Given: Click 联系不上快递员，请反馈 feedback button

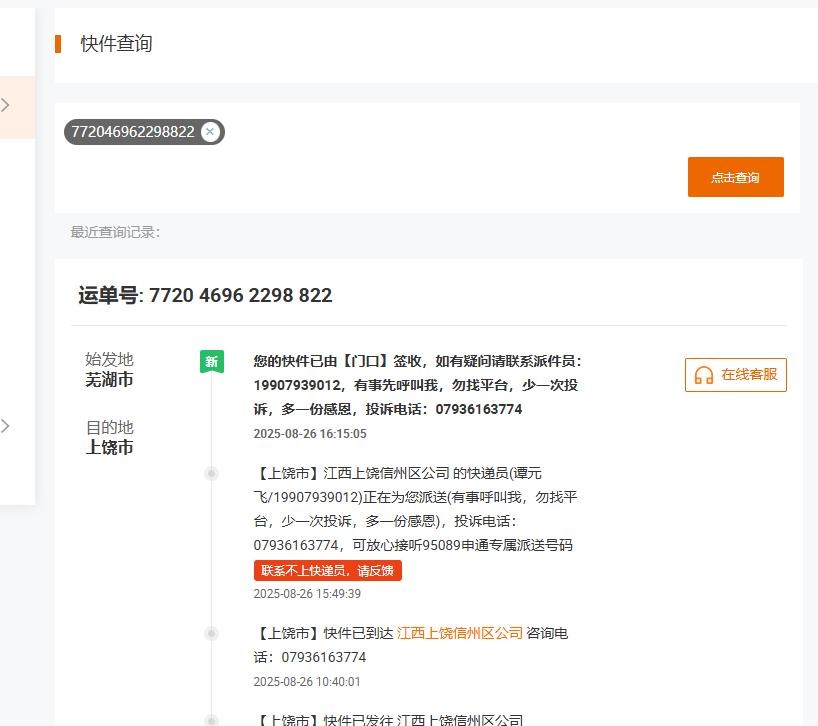Looking at the screenshot, I should point(328,570).
